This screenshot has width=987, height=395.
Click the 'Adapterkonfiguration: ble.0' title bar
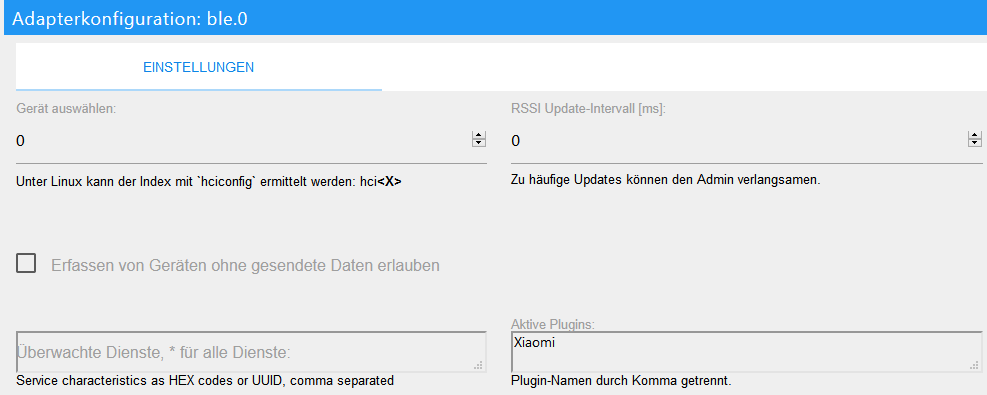495,18
